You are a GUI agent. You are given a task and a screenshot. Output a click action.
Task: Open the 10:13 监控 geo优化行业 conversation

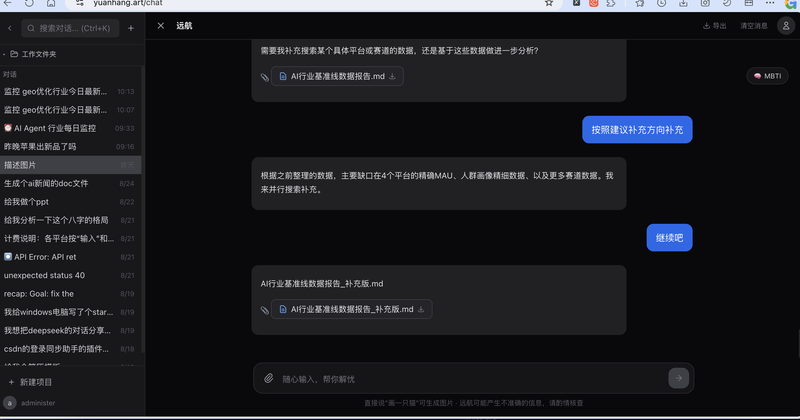pyautogui.click(x=70, y=91)
